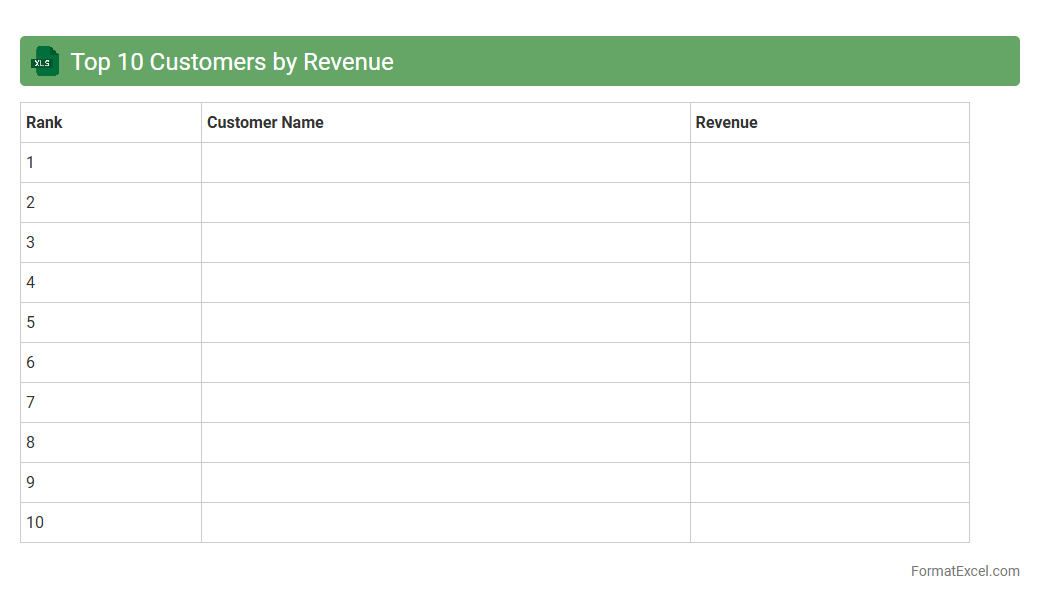Click the Customer Name cell in row 3
Image resolution: width=1040 pixels, height=600 pixels.
[x=445, y=242]
